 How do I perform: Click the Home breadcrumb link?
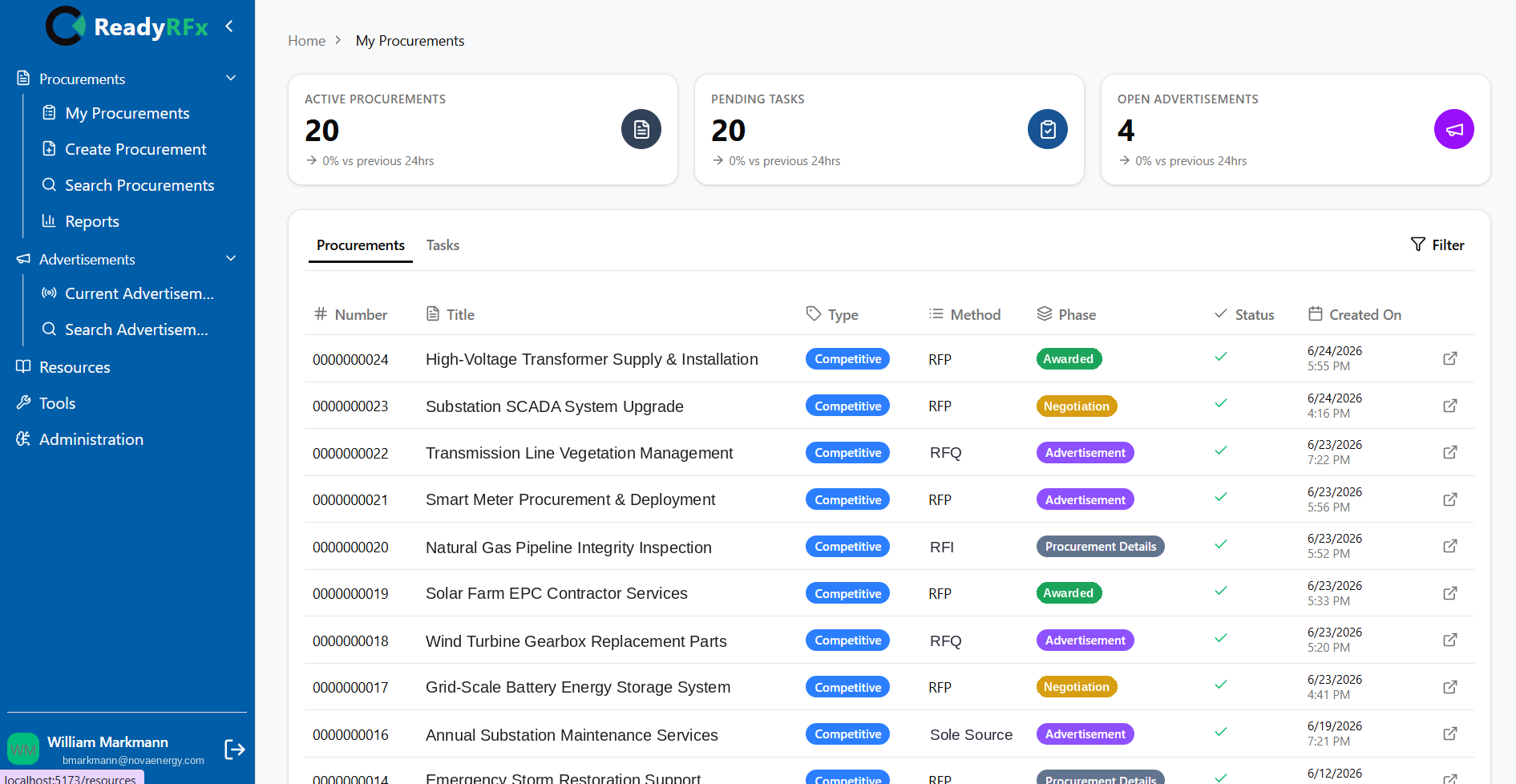306,41
